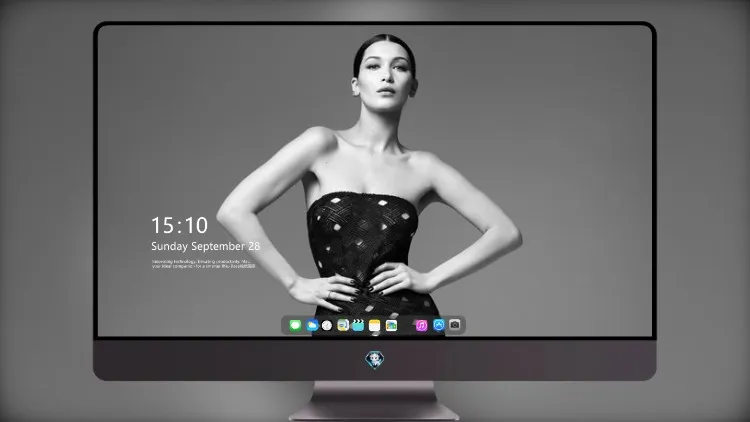Open the Photos gallery app in dock
750x422 pixels.
point(391,325)
